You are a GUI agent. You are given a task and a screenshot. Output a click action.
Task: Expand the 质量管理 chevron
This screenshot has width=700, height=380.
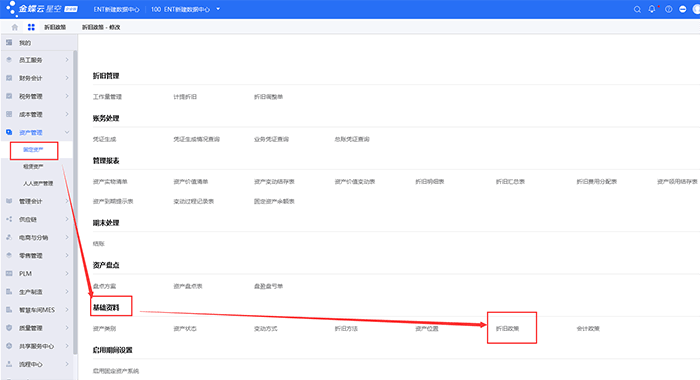[67, 328]
